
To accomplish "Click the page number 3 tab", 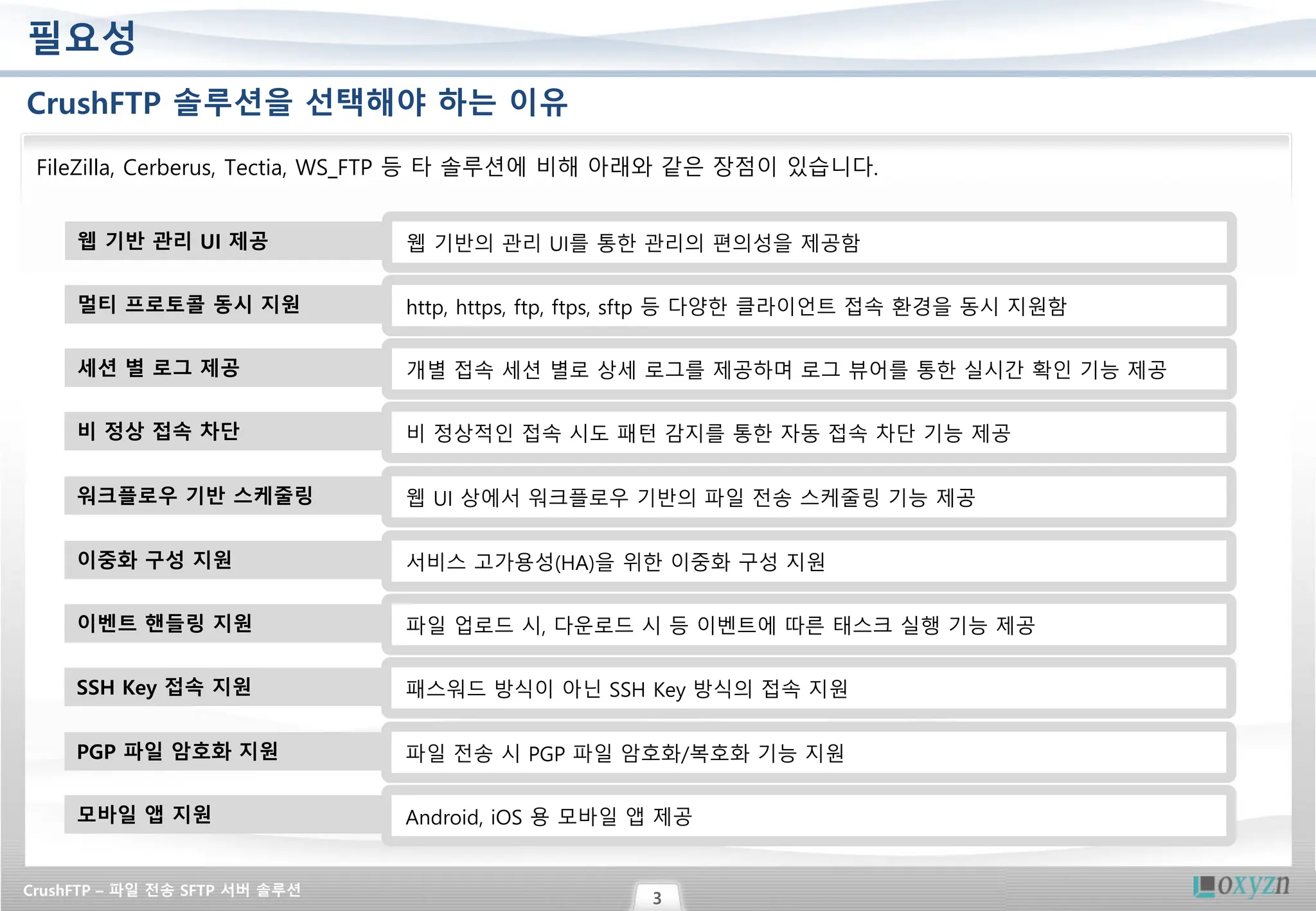I will [657, 897].
